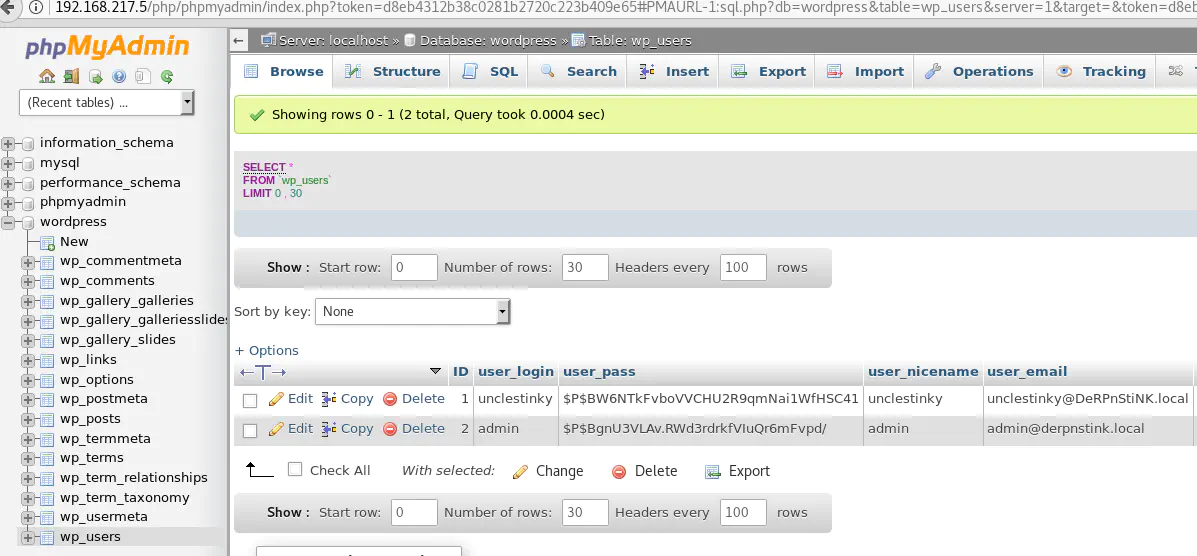Sort by user_login column header
Image resolution: width=1197 pixels, height=556 pixels.
(x=516, y=372)
